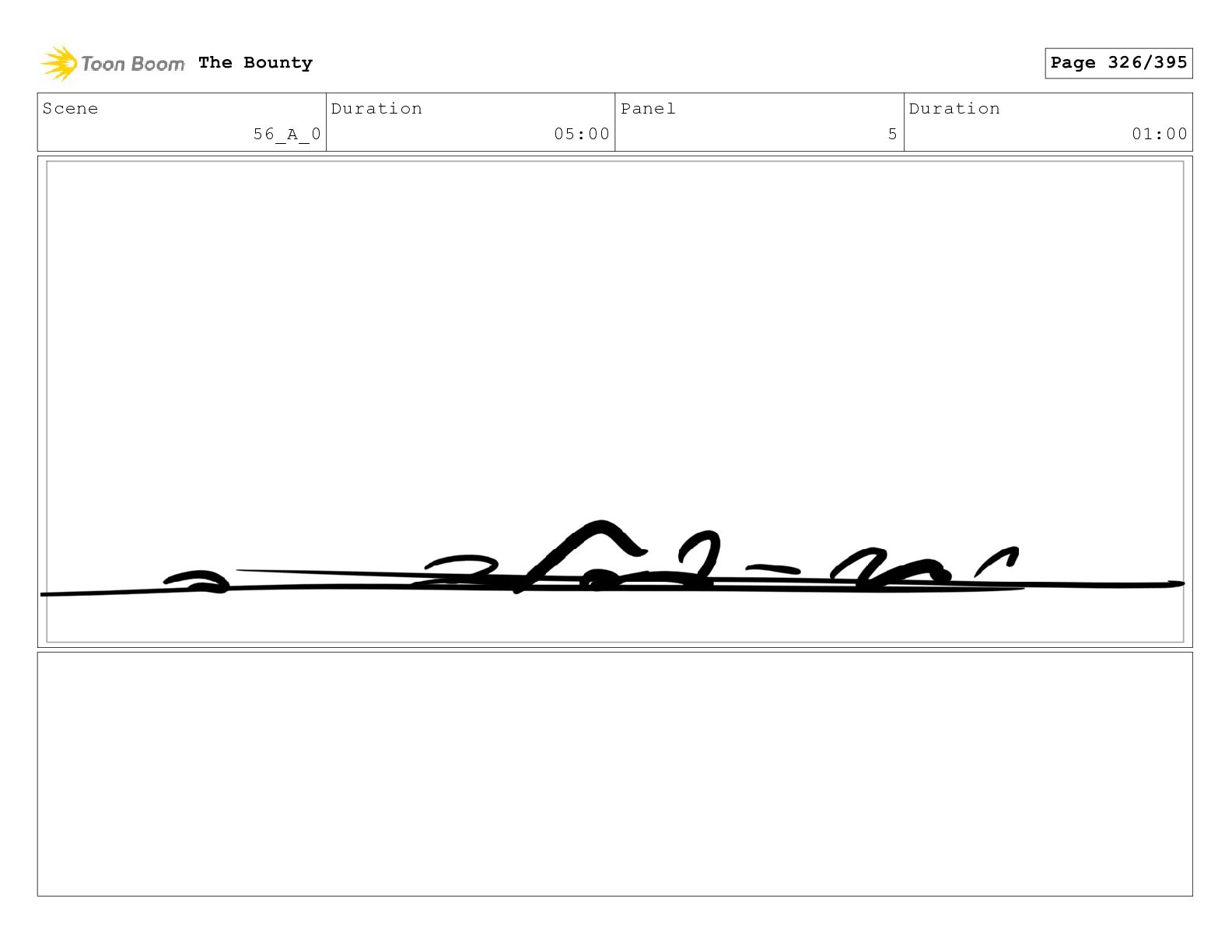This screenshot has height=952, width=1232.
Task: Click the empty notes box below the panel
Action: point(615,774)
